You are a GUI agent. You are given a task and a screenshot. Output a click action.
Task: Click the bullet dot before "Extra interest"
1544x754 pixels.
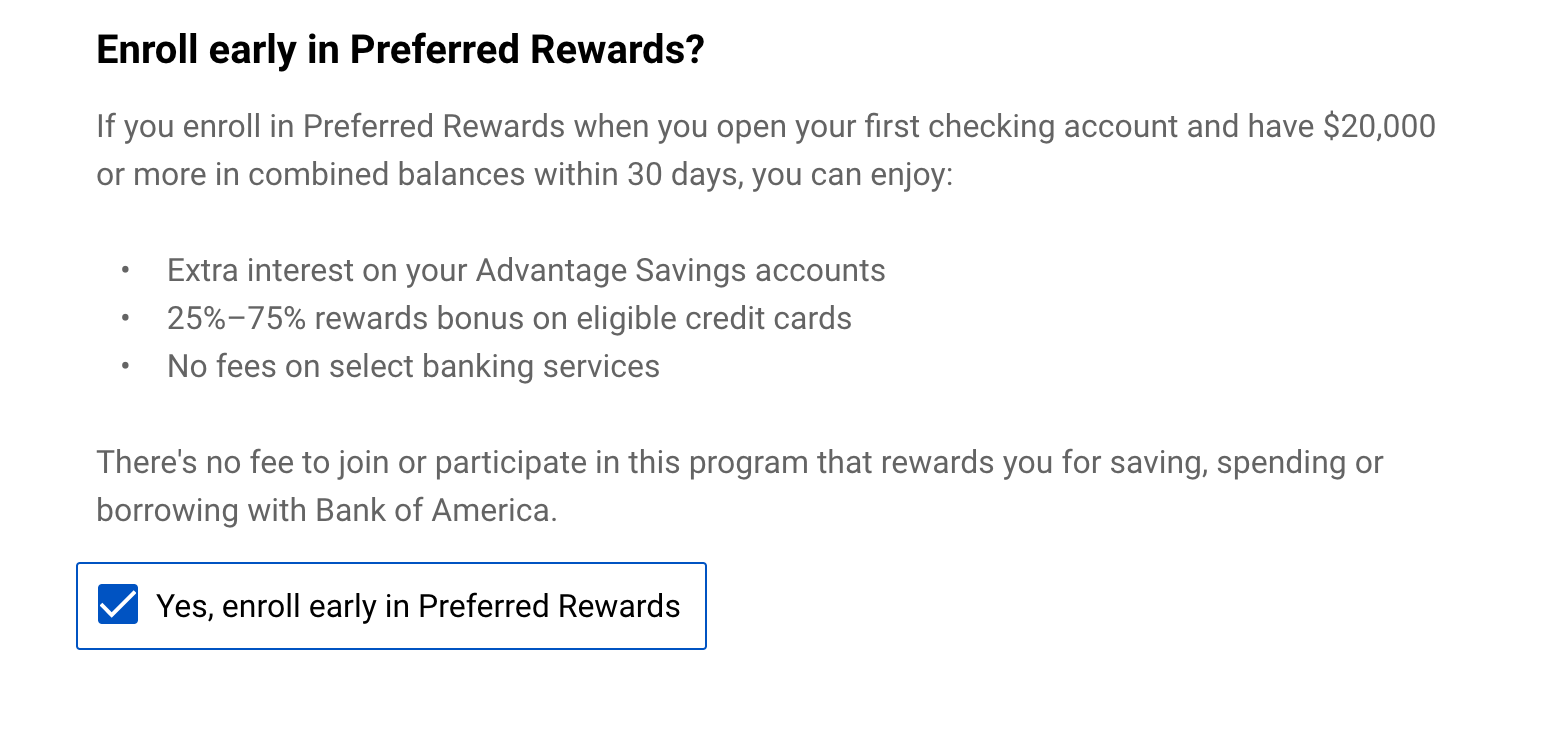tap(125, 270)
